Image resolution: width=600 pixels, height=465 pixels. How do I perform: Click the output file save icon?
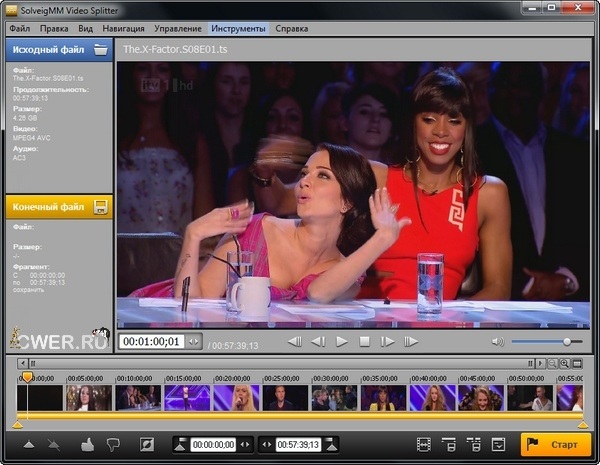(100, 207)
